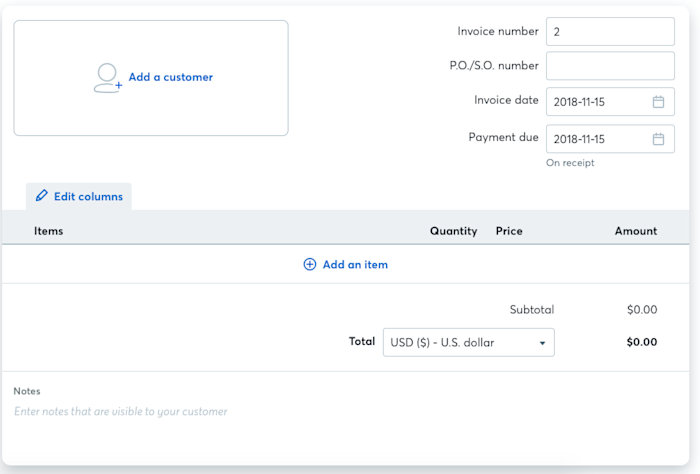Click the Amount column header
The image size is (700, 474).
tap(636, 231)
